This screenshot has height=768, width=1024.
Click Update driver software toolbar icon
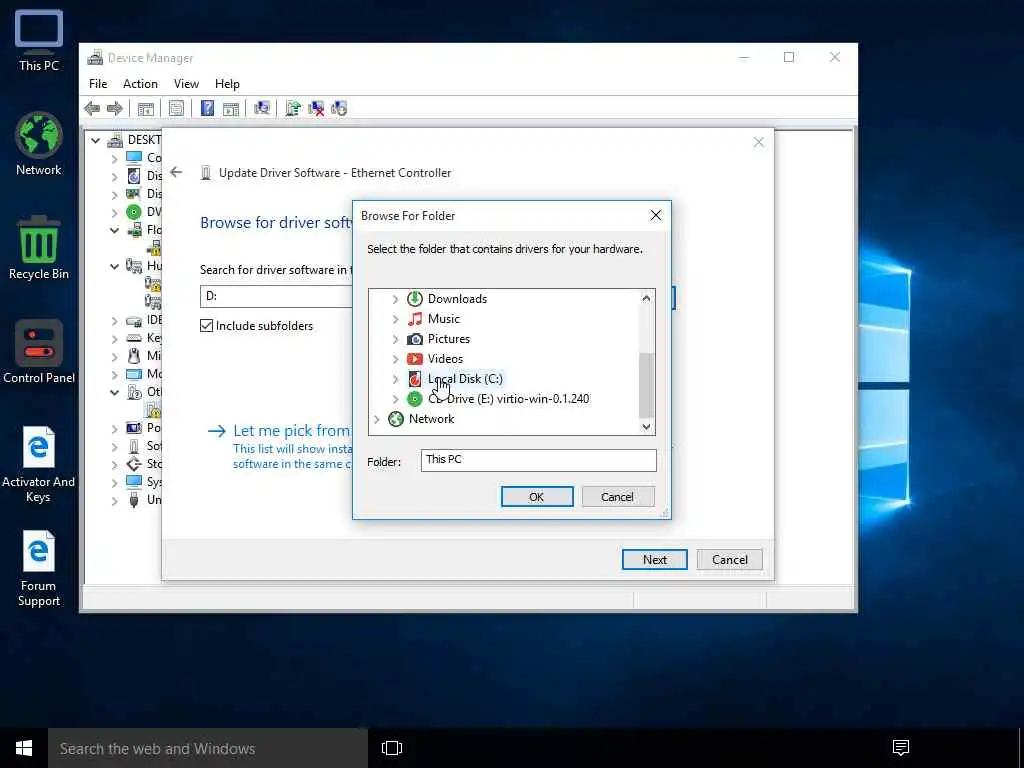pos(293,108)
